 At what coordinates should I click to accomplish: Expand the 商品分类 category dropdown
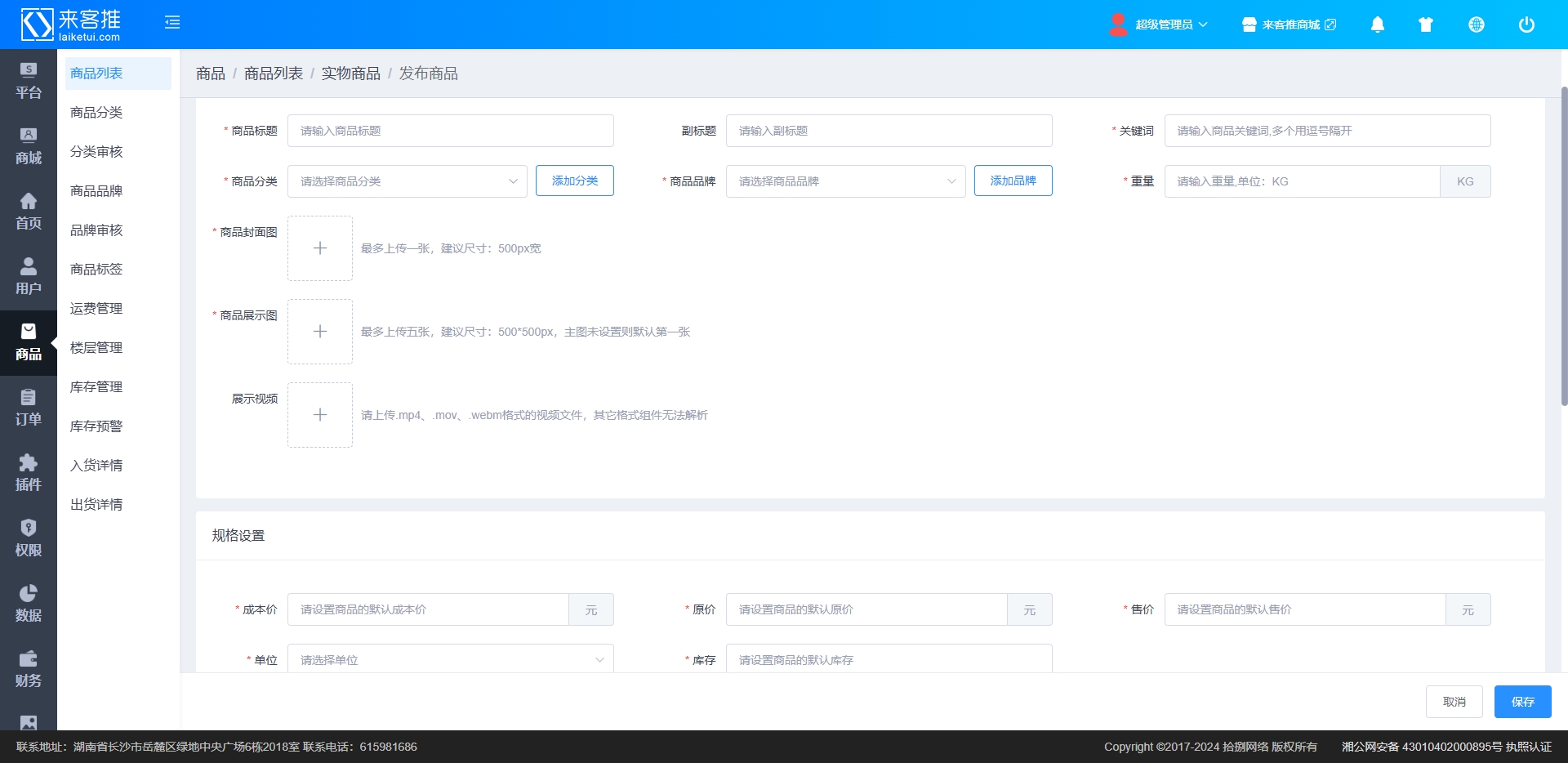[407, 181]
